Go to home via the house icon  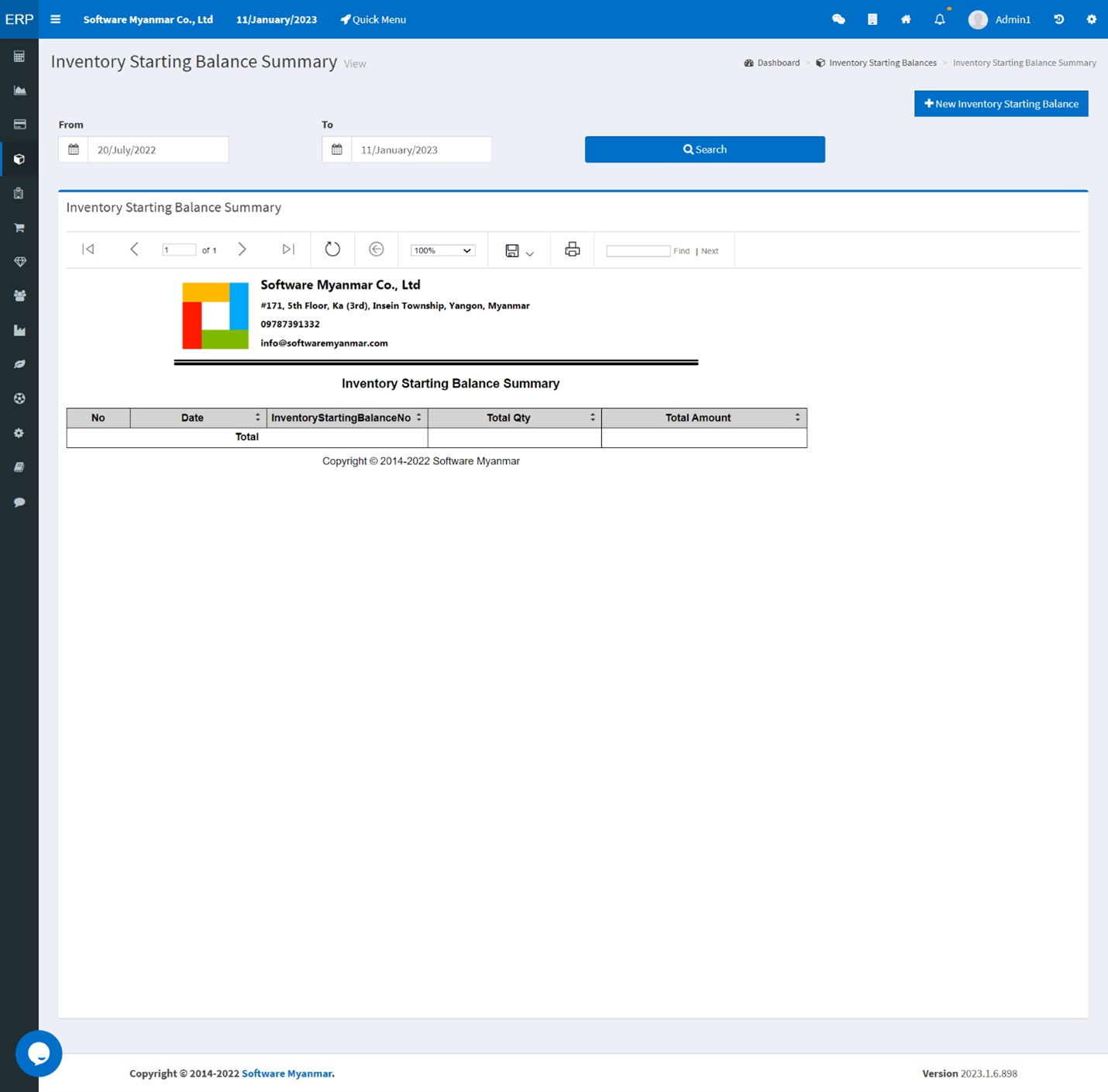click(x=906, y=19)
